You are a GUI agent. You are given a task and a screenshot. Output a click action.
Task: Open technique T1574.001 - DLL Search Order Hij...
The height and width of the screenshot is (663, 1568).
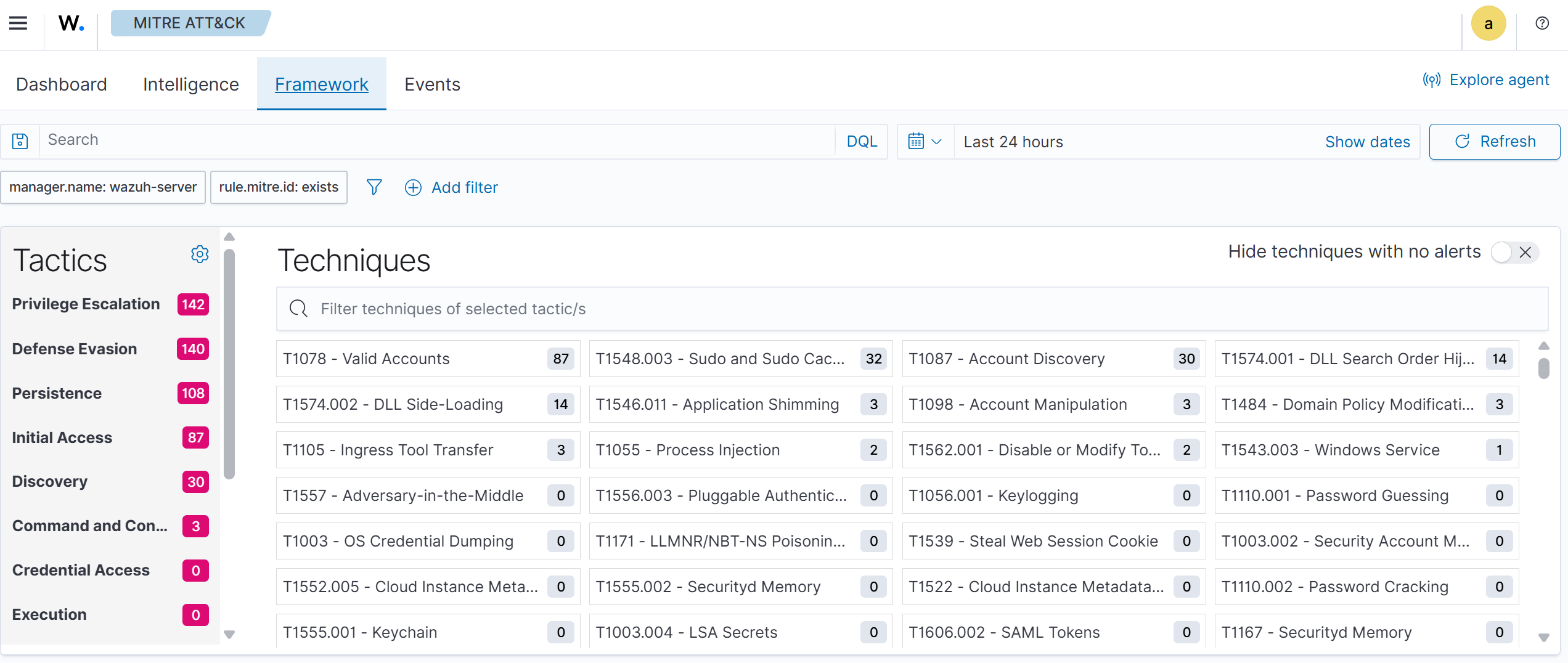point(1366,359)
